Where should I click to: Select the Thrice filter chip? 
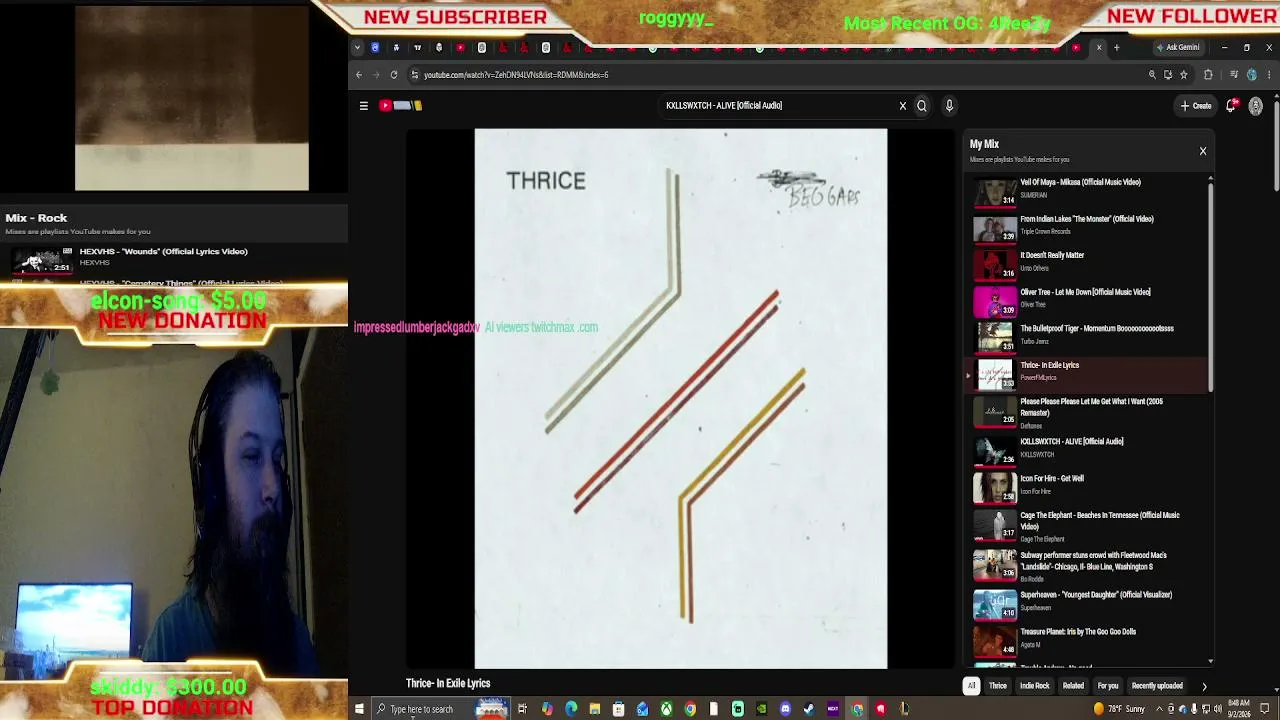998,686
